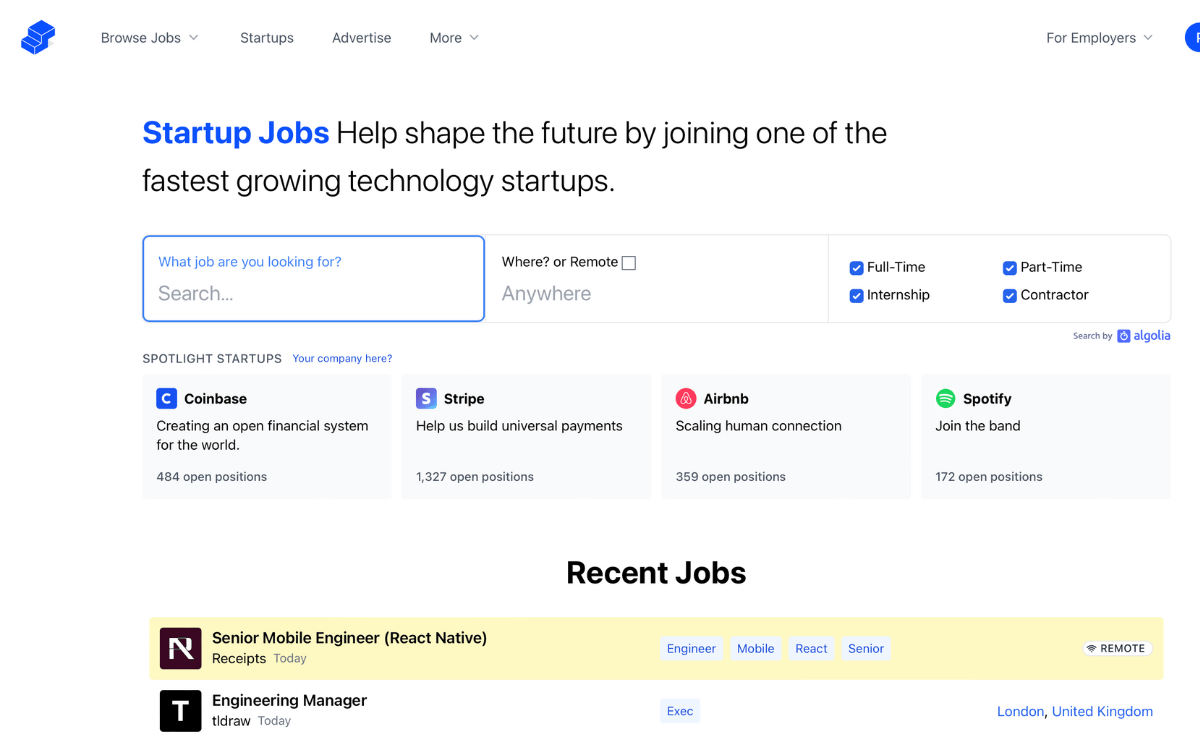This screenshot has height=750, width=1200.
Task: Click the 'Your company here?' link
Action: click(342, 358)
